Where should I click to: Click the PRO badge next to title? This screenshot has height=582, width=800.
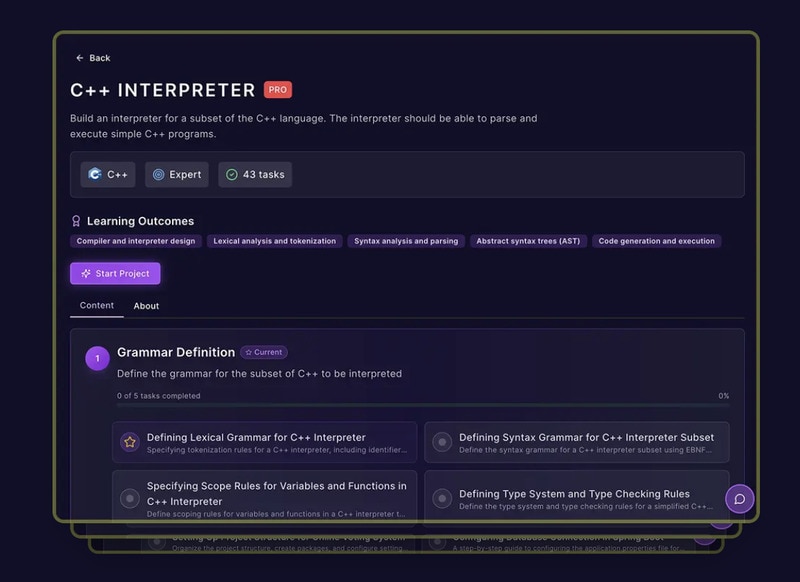click(x=278, y=90)
